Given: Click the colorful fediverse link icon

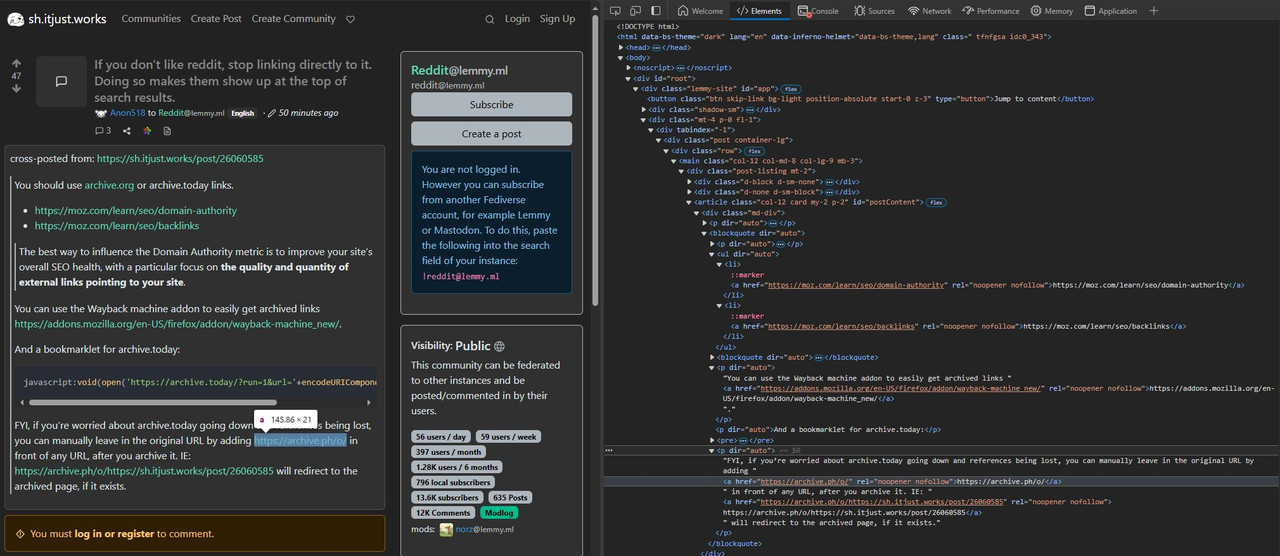Looking at the screenshot, I should click(x=147, y=130).
